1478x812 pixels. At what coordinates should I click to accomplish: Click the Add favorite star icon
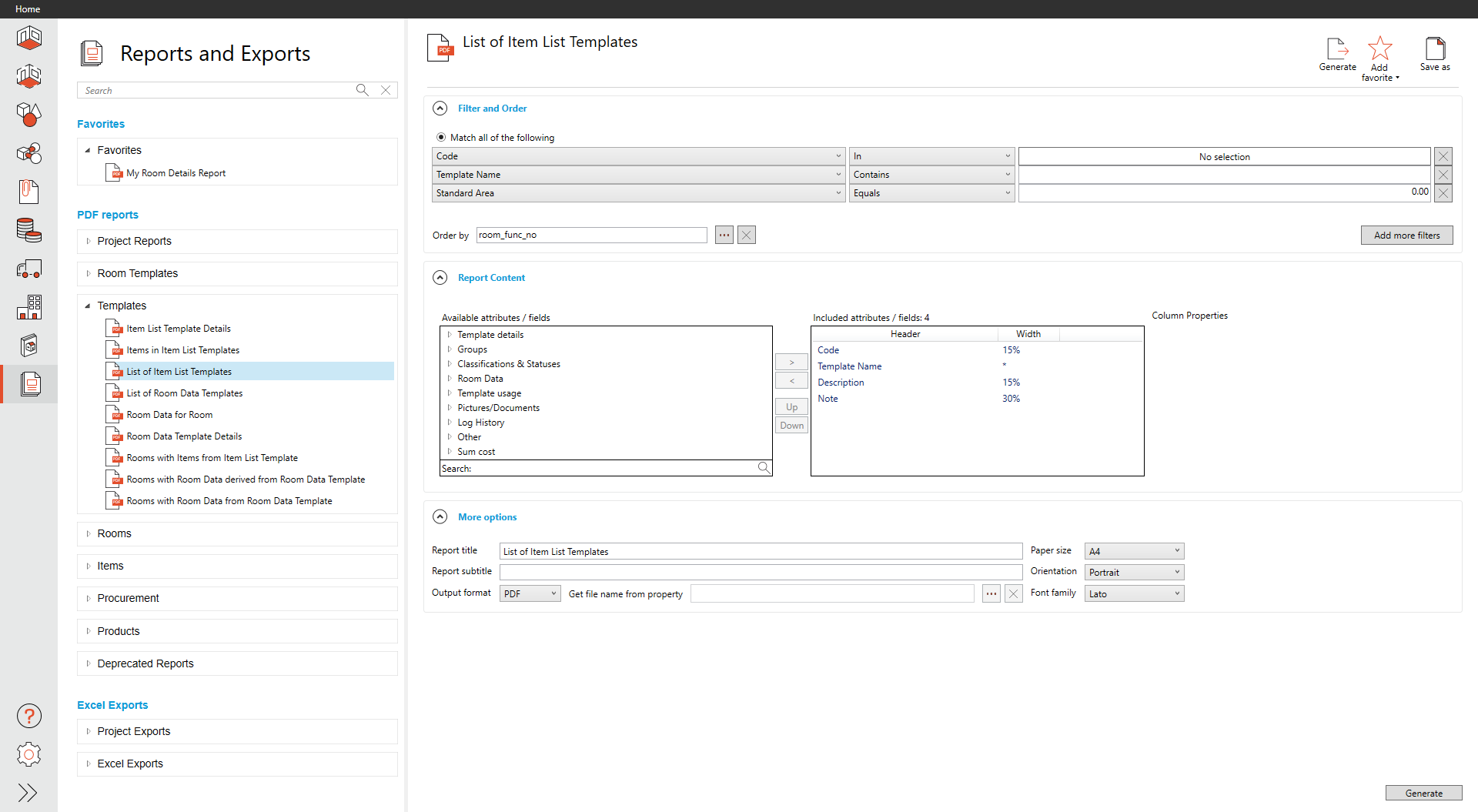(x=1379, y=49)
